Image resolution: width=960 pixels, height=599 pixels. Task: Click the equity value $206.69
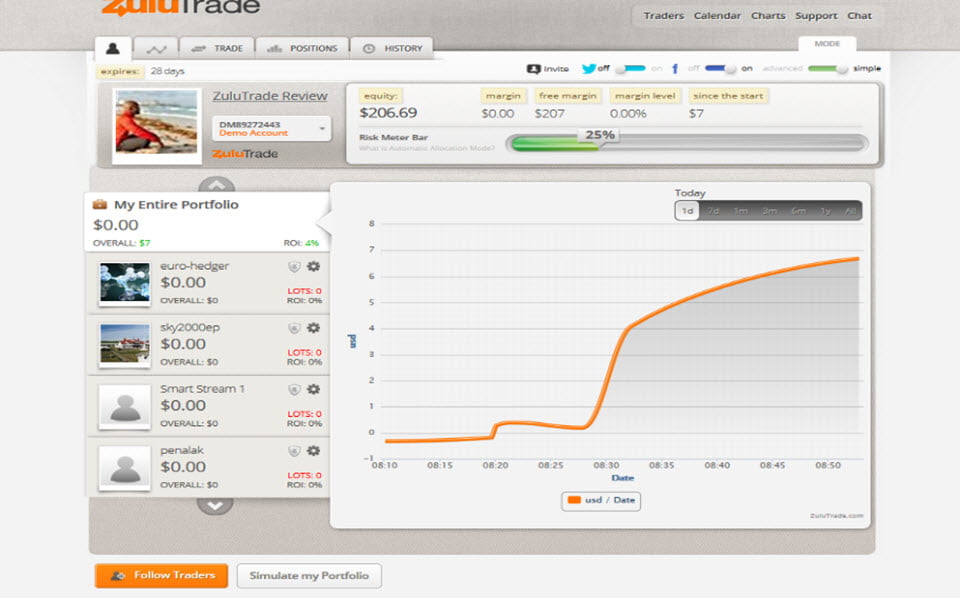click(x=388, y=113)
